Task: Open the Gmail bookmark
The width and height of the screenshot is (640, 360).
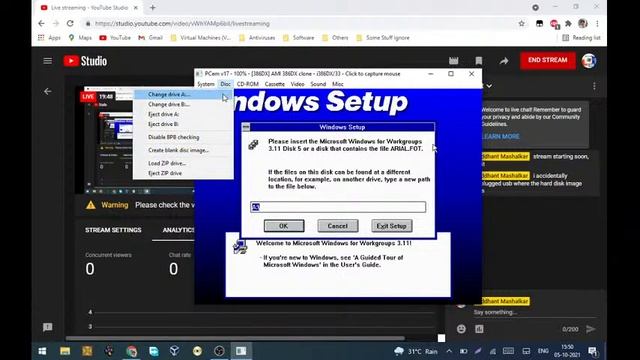Action: coord(150,38)
